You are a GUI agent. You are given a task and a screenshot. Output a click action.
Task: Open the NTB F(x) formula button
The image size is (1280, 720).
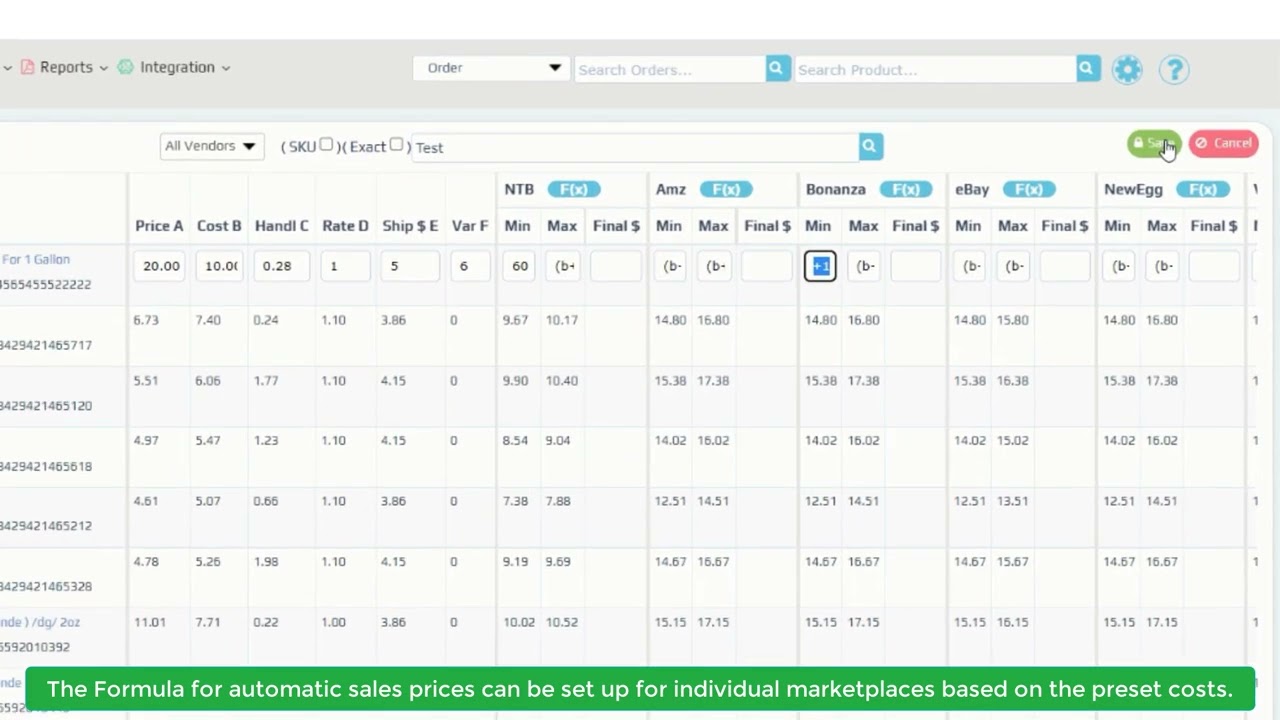(573, 189)
